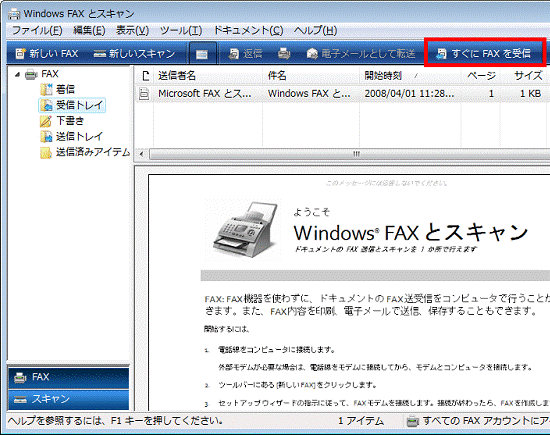Click the 1 アイテム status bar text
The width and height of the screenshot is (550, 435).
(361, 421)
